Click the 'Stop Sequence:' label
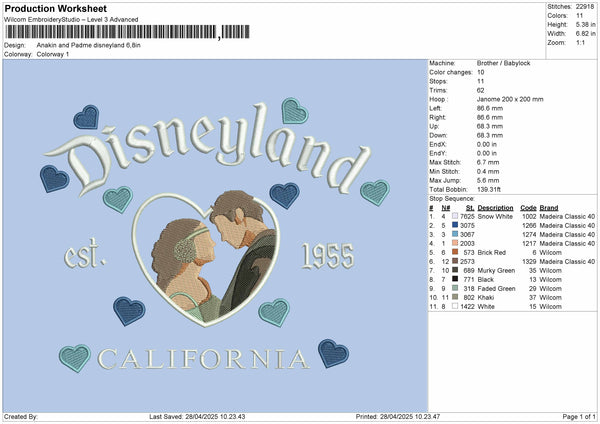This screenshot has height=424, width=600. coord(452,199)
